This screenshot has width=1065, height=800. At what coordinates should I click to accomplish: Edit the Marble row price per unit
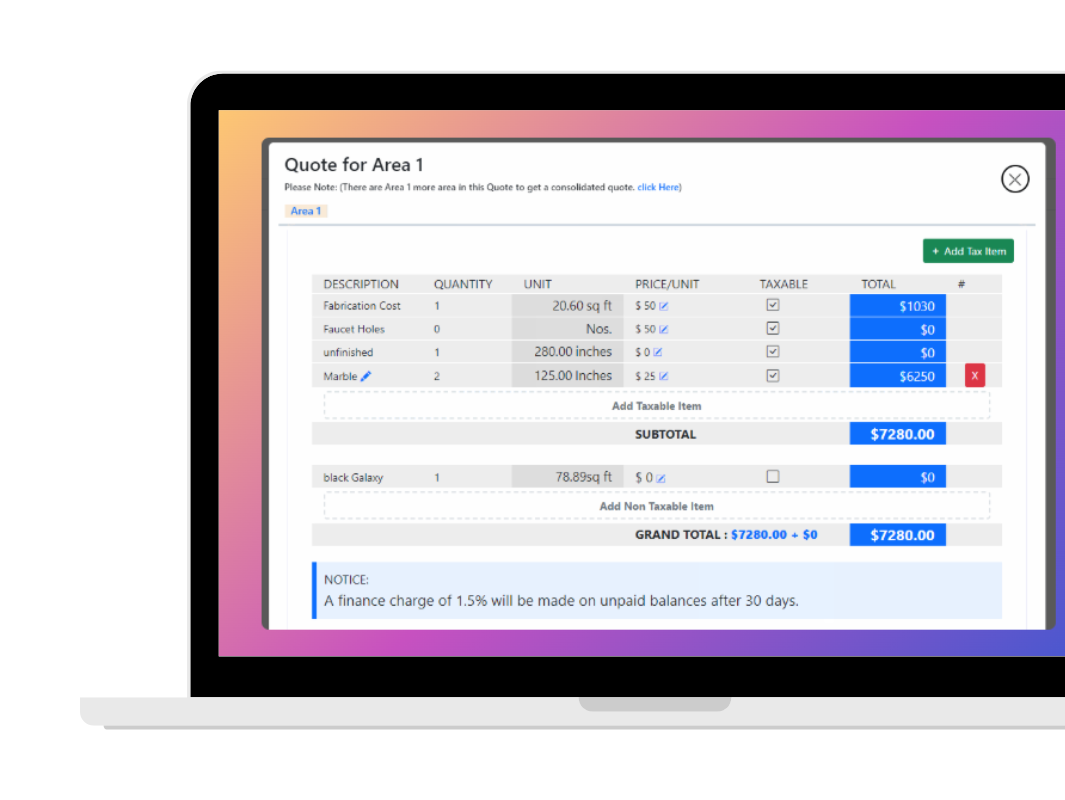point(663,377)
